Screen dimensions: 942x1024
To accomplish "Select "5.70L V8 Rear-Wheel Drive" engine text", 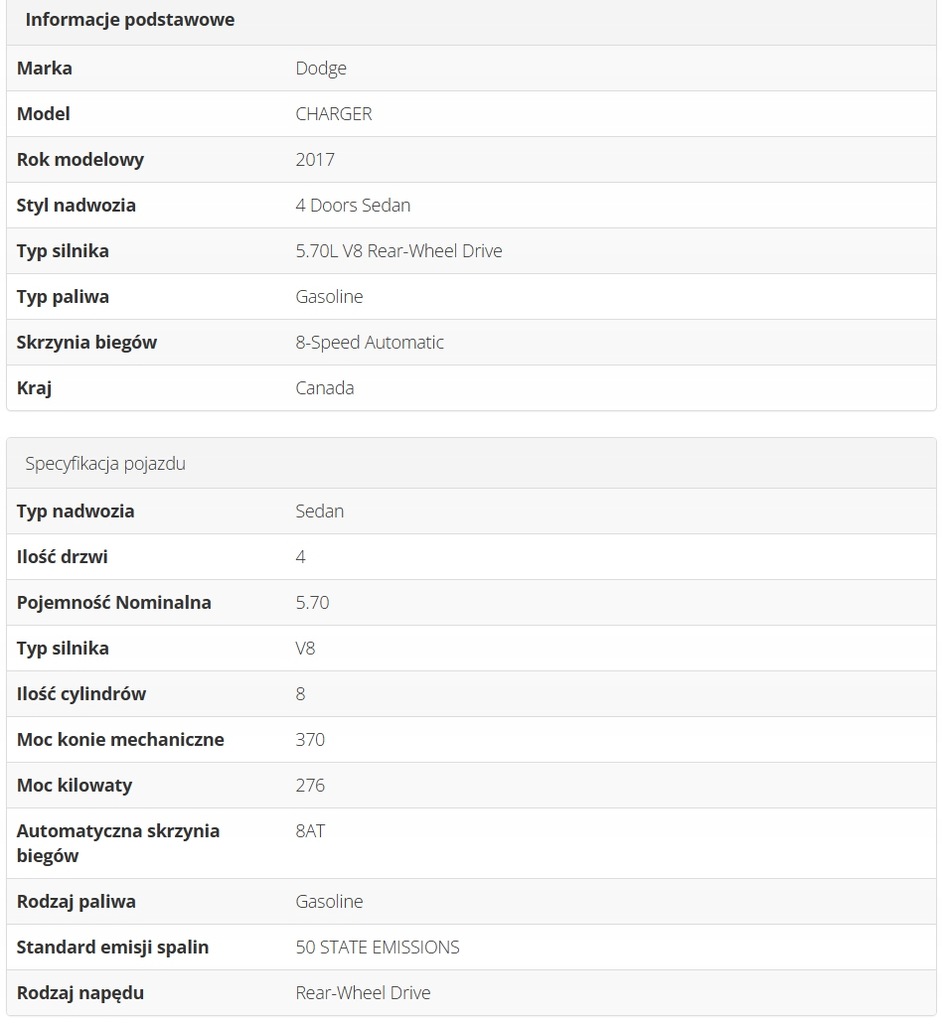I will (399, 252).
